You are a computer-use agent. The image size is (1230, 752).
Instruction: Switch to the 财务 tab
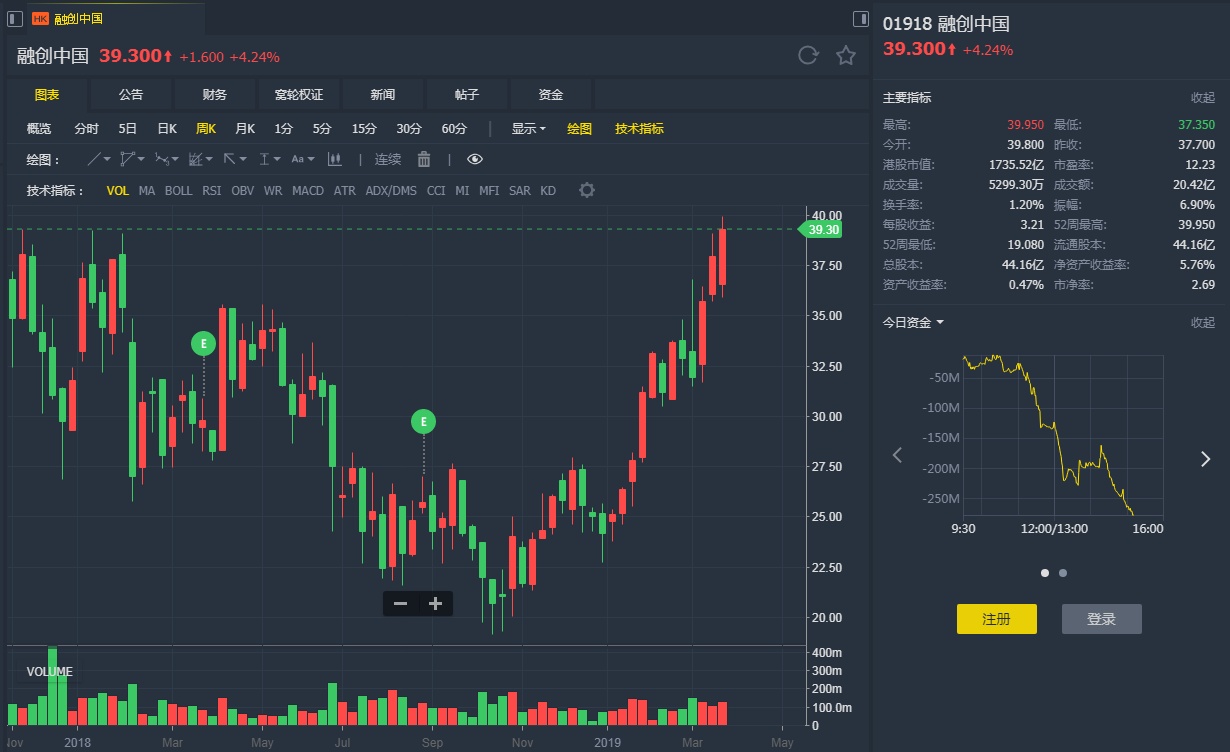tap(215, 94)
